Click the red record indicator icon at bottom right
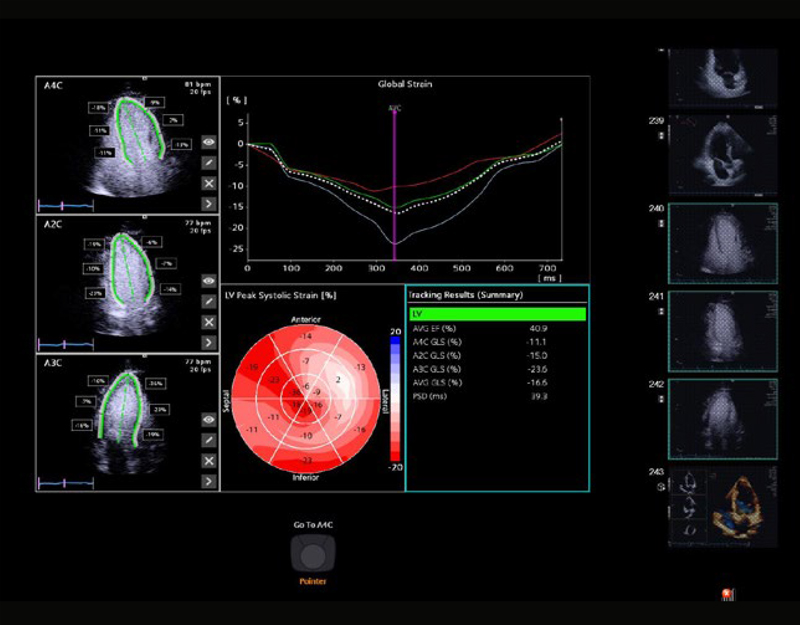800x625 pixels. pos(727,596)
